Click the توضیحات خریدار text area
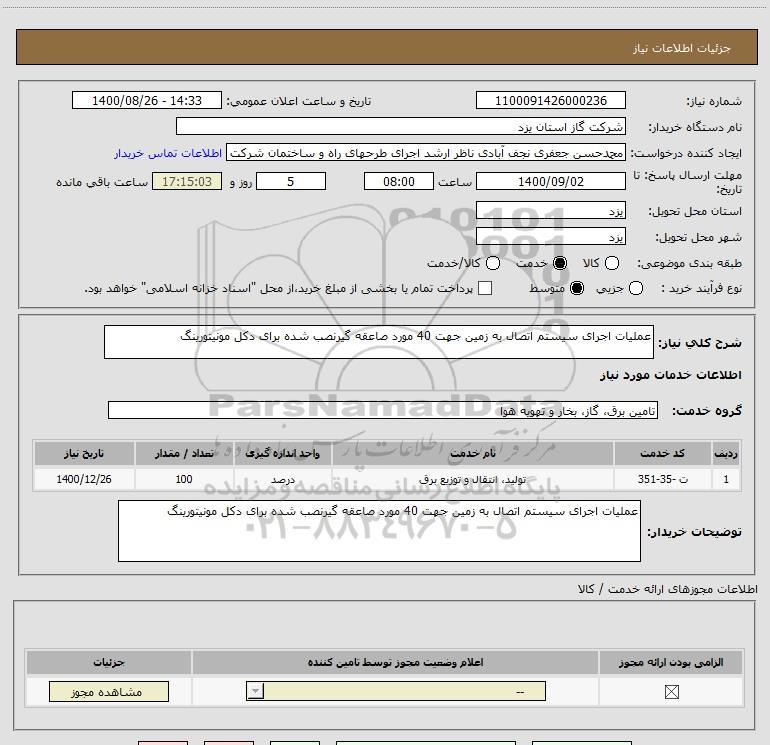The image size is (770, 745). 379,531
